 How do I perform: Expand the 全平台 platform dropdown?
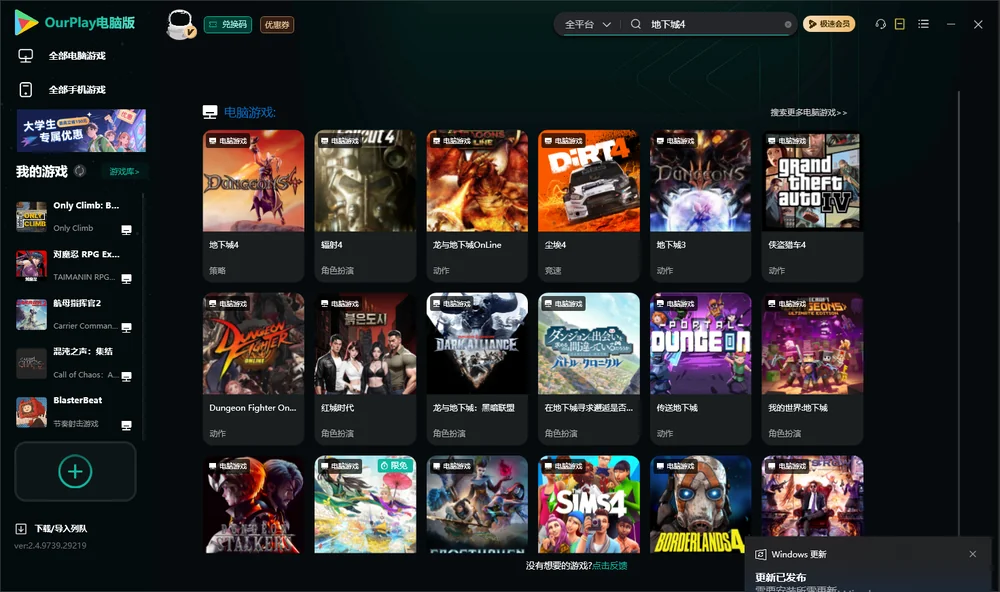coord(587,24)
